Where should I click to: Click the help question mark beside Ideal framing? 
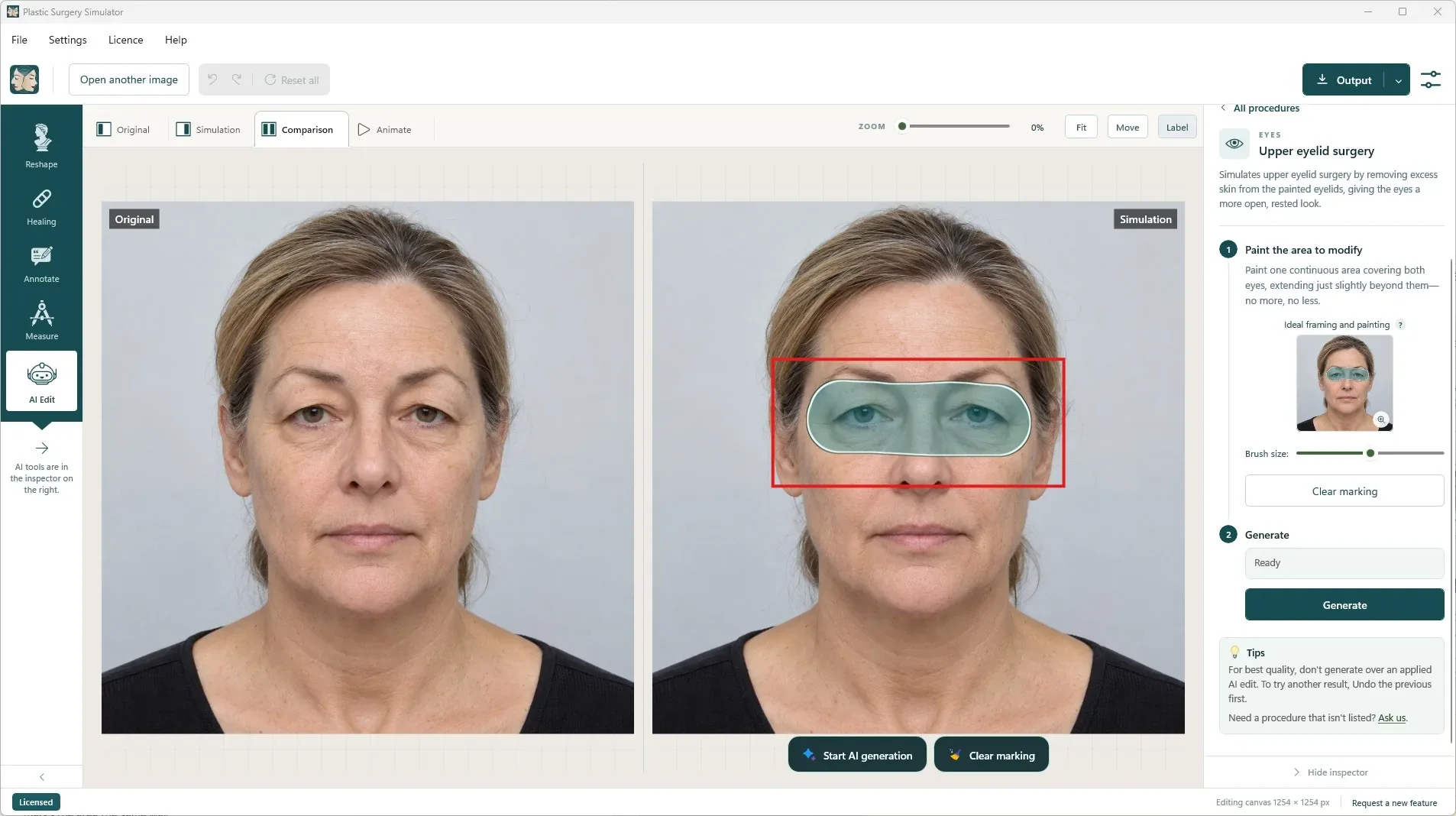click(1400, 325)
